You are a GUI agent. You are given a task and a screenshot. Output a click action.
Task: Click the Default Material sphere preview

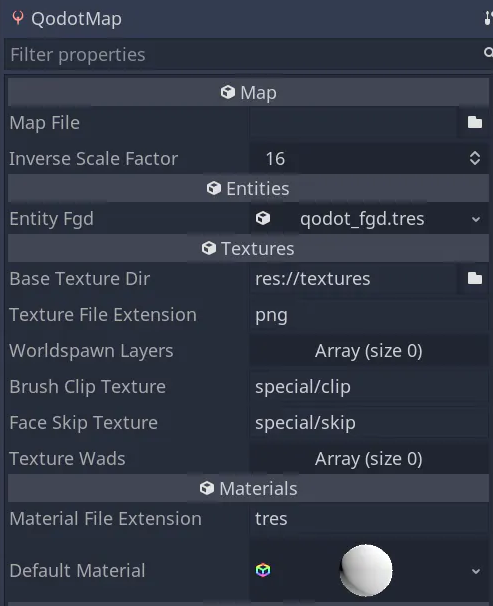point(366,570)
